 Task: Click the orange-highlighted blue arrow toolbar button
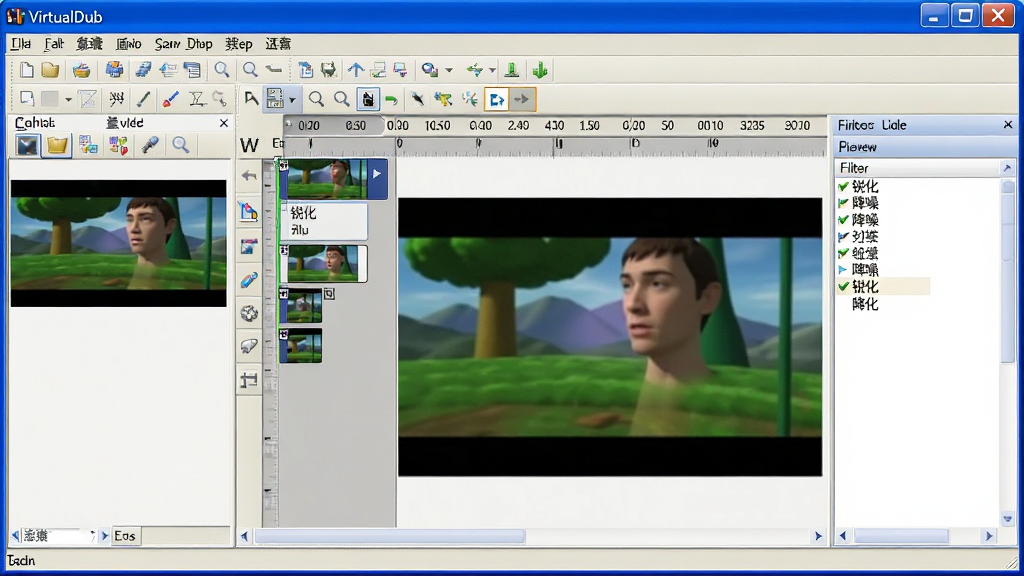pos(497,100)
